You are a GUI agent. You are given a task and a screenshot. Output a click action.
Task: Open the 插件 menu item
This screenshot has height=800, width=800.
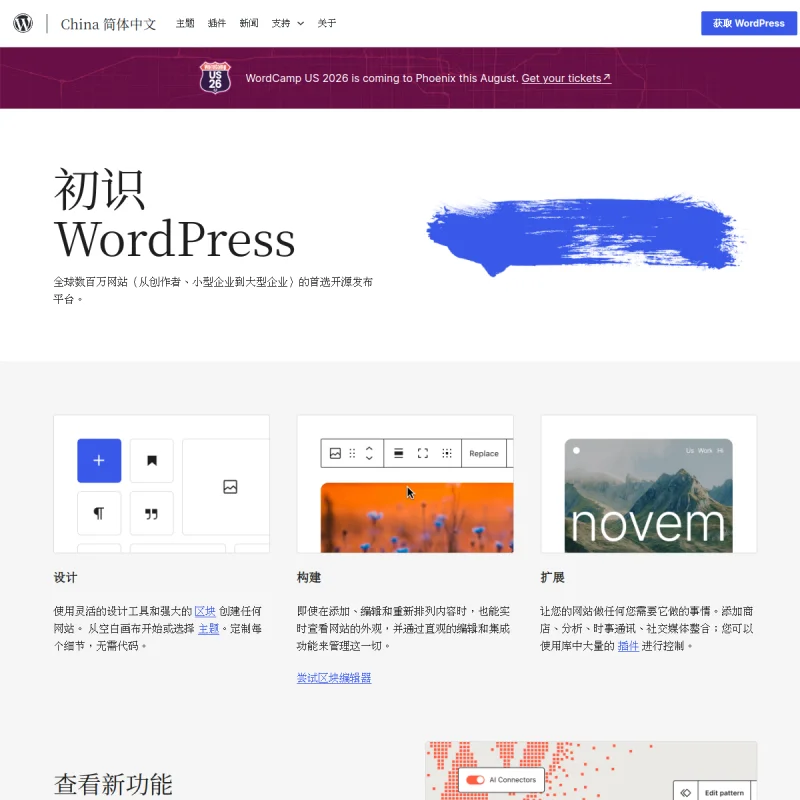(x=217, y=23)
